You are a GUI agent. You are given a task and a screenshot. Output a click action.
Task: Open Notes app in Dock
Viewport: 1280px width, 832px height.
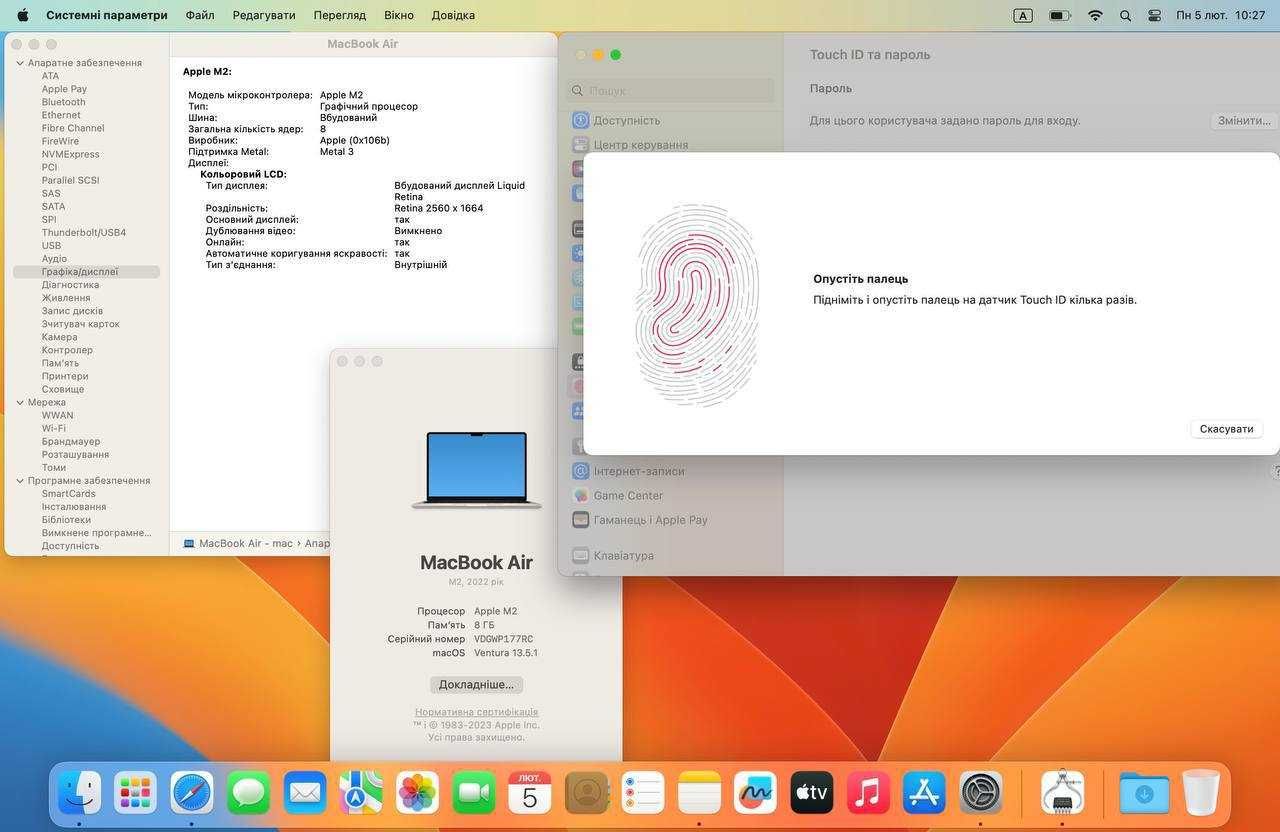click(699, 793)
